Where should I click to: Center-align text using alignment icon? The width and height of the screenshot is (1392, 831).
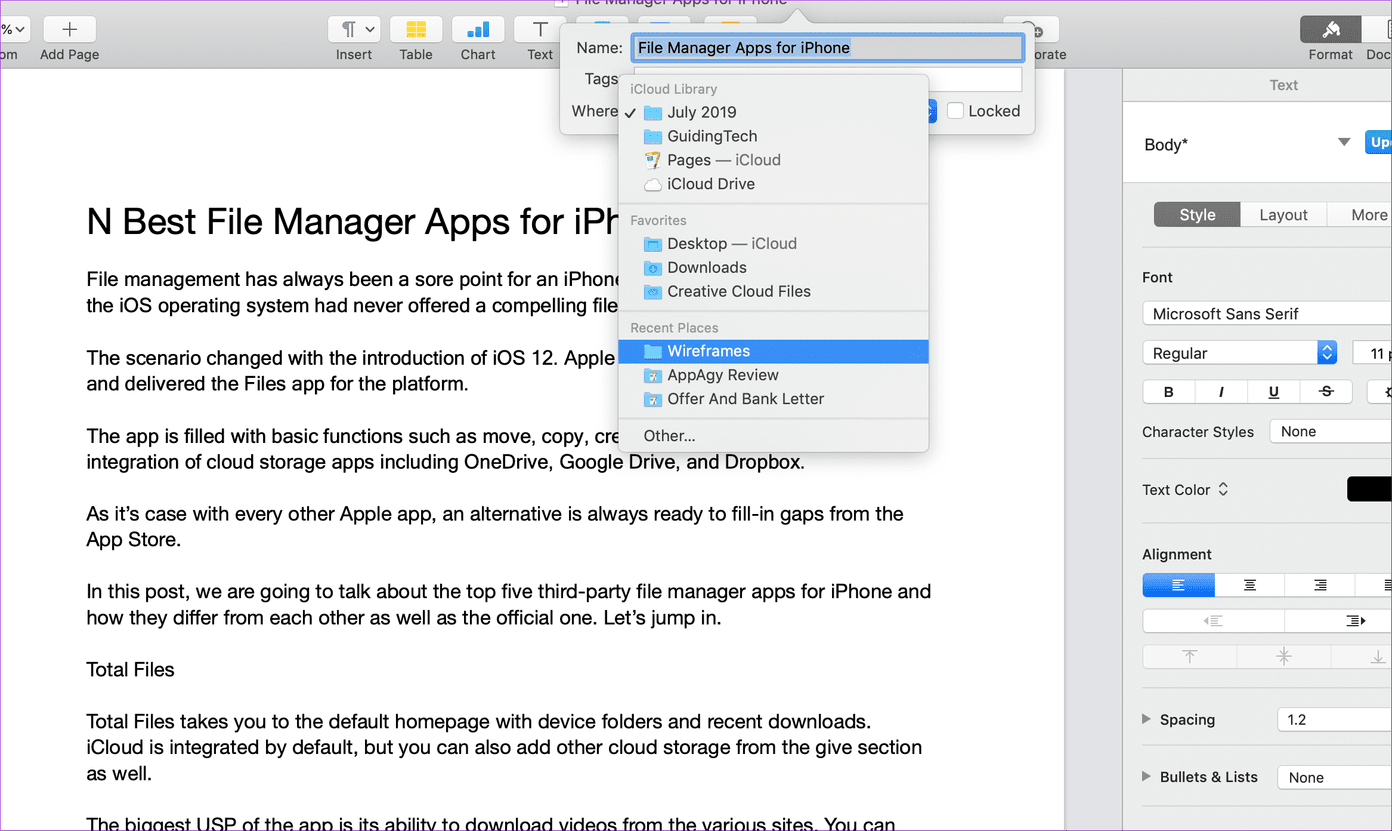coord(1249,585)
